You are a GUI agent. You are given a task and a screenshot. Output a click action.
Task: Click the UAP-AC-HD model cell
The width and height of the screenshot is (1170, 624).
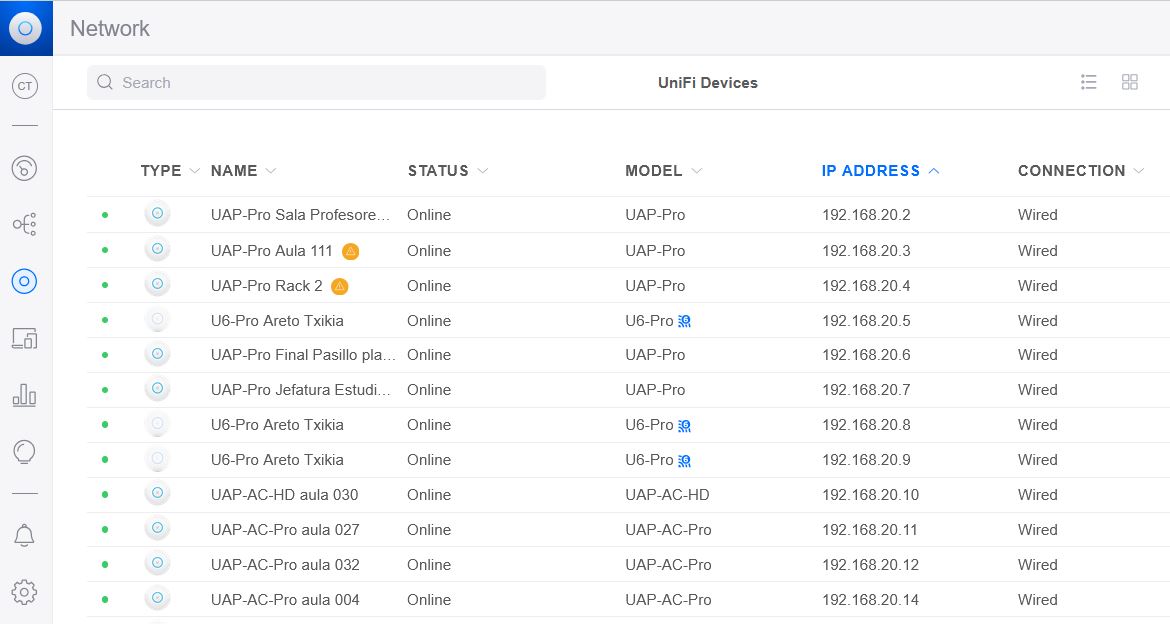click(x=667, y=495)
